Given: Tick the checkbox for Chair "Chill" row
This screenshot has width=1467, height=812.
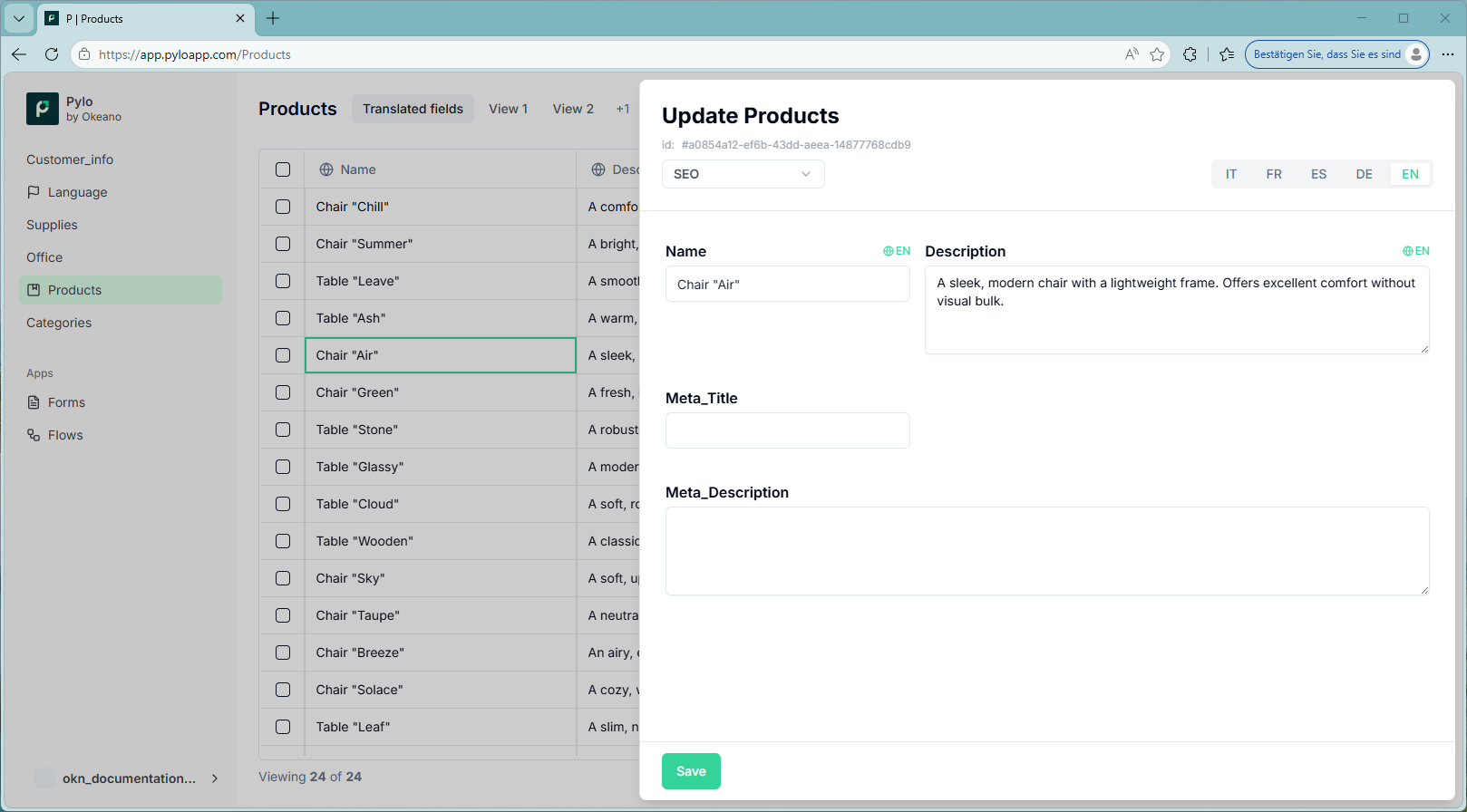Looking at the screenshot, I should pos(283,207).
